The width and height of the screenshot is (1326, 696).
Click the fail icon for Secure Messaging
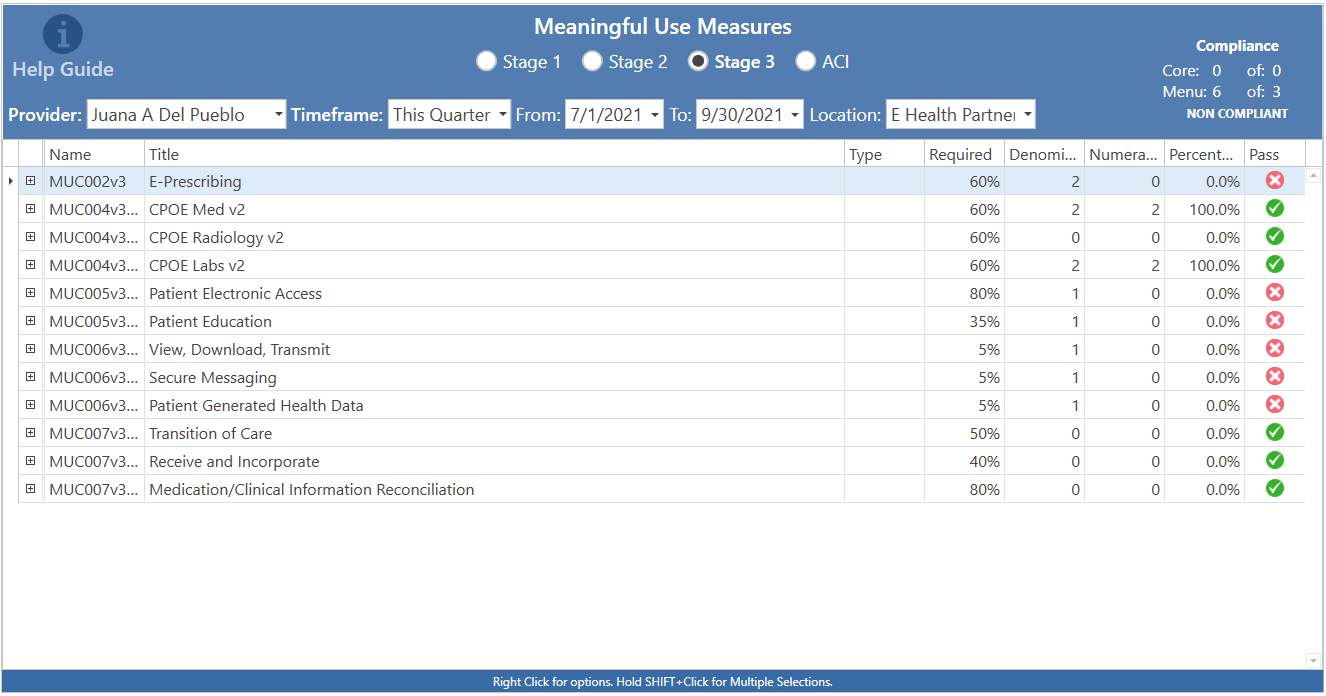[1275, 377]
